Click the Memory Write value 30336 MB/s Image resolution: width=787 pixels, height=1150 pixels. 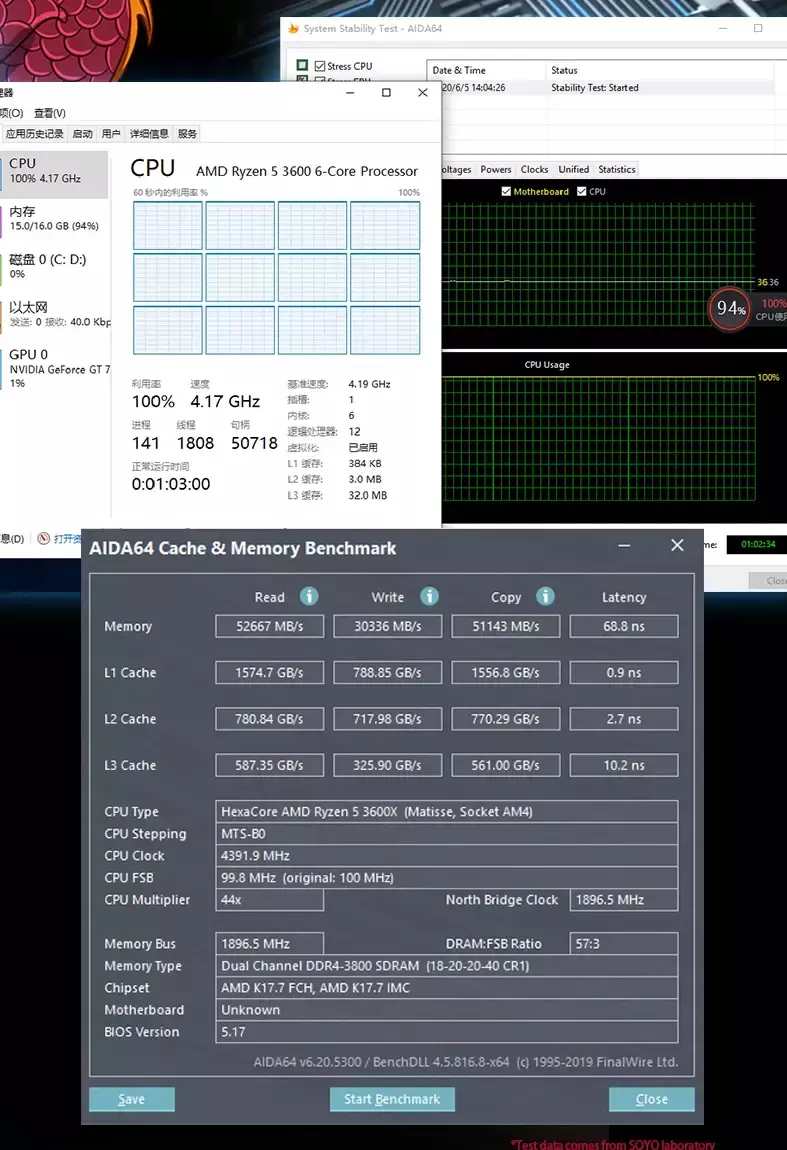pyautogui.click(x=387, y=626)
